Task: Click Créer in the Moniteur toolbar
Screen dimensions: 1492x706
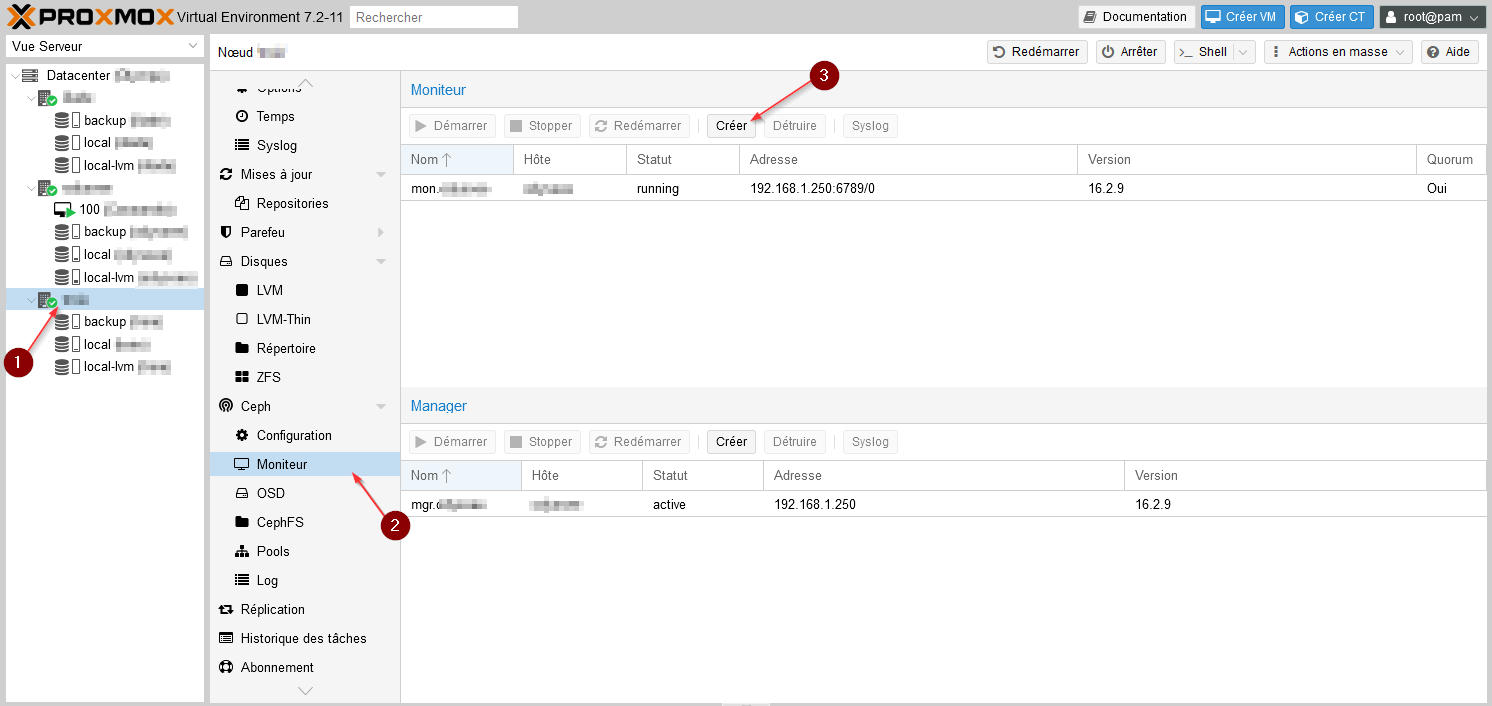Action: click(x=731, y=126)
